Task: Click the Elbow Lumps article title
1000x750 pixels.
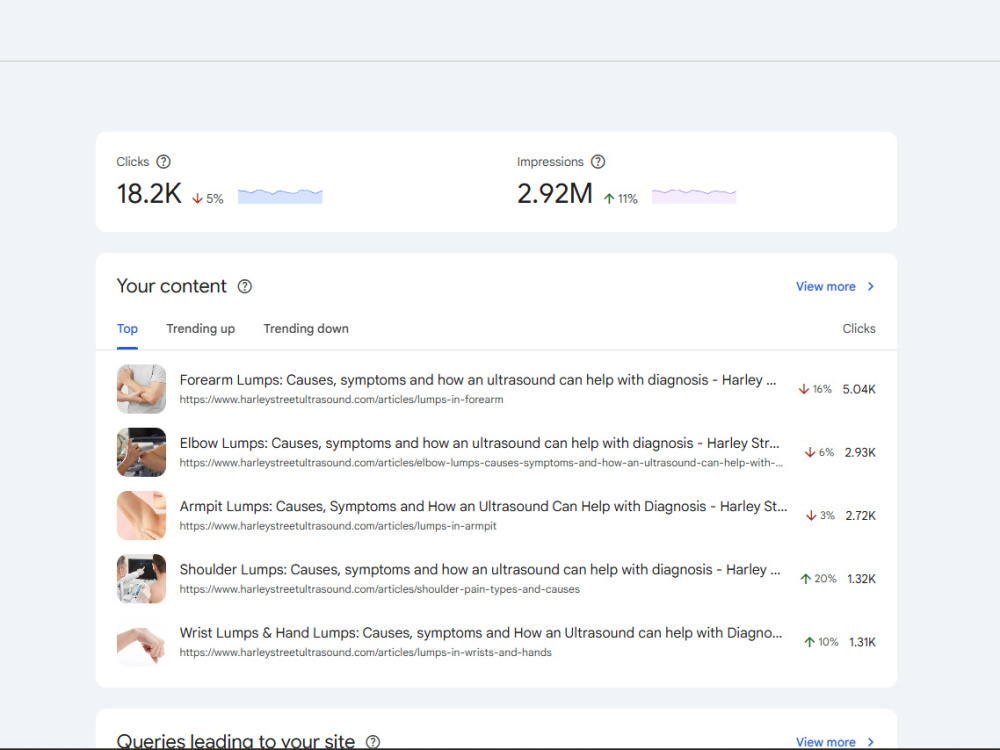Action: pos(479,443)
